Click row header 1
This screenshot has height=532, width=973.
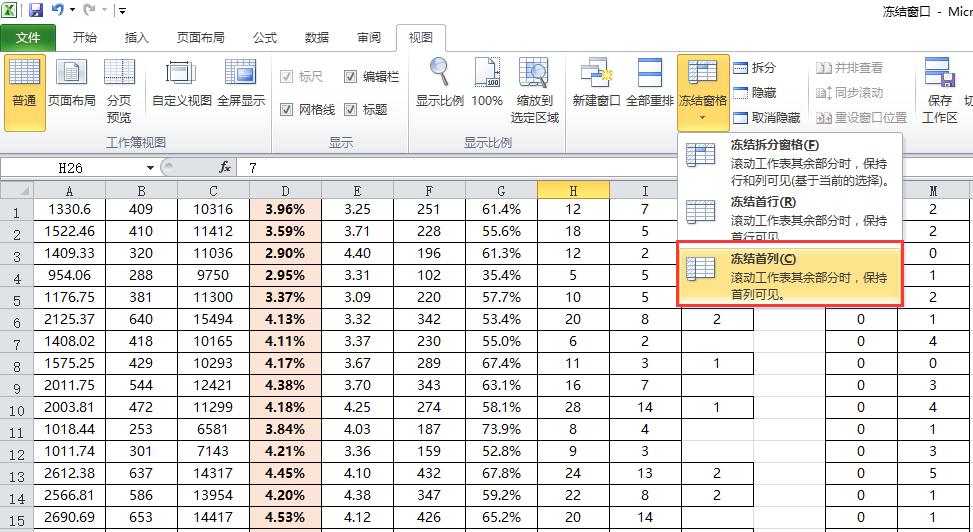pyautogui.click(x=17, y=210)
